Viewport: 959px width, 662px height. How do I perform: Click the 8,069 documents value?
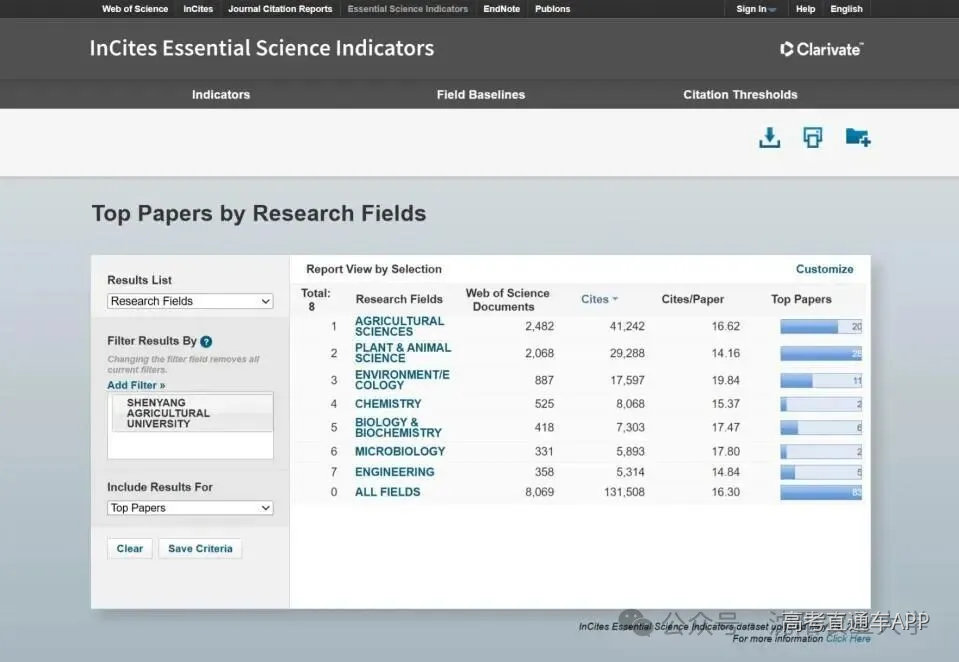539,492
